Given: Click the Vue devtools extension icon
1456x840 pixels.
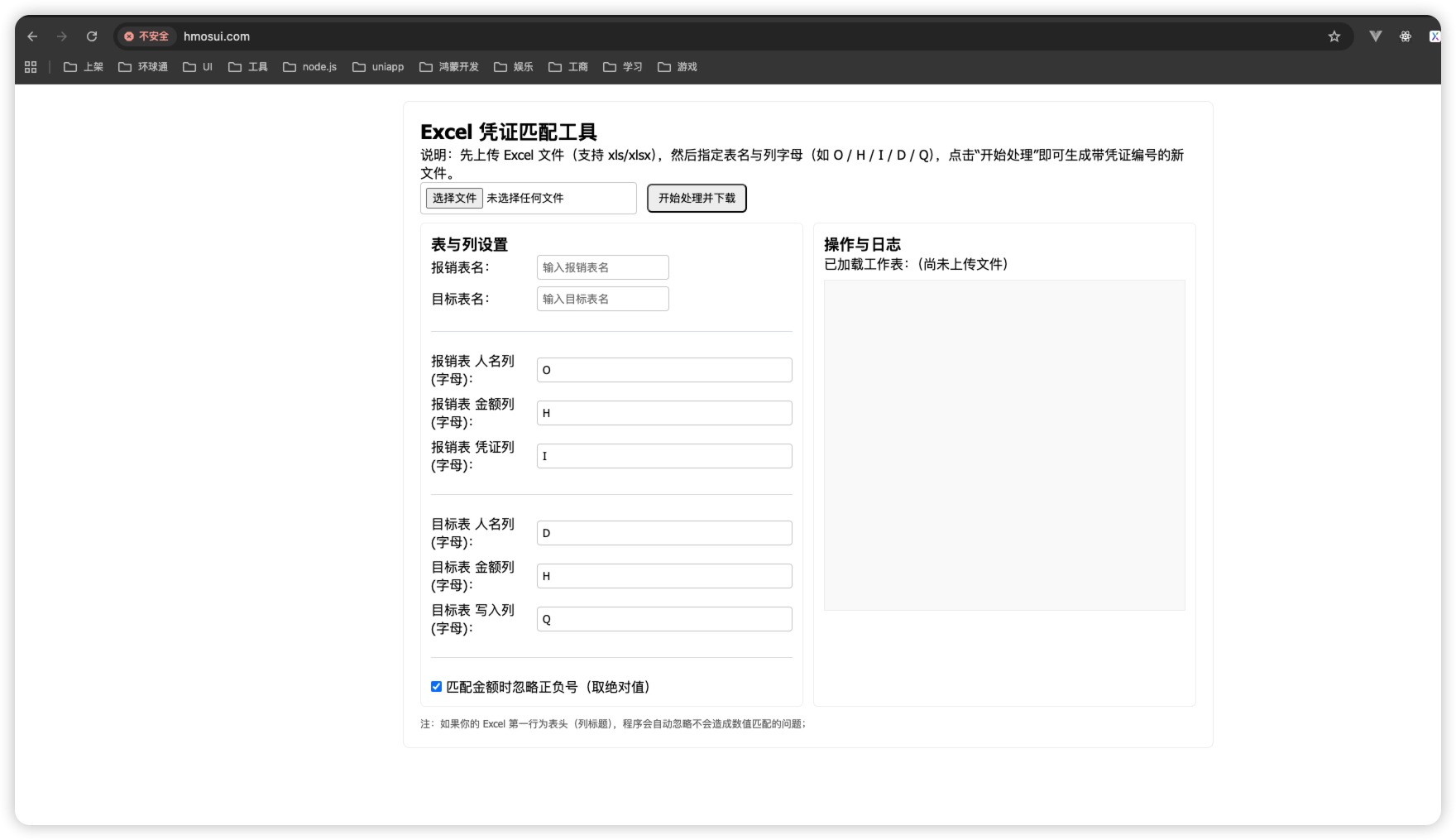Looking at the screenshot, I should (1375, 36).
